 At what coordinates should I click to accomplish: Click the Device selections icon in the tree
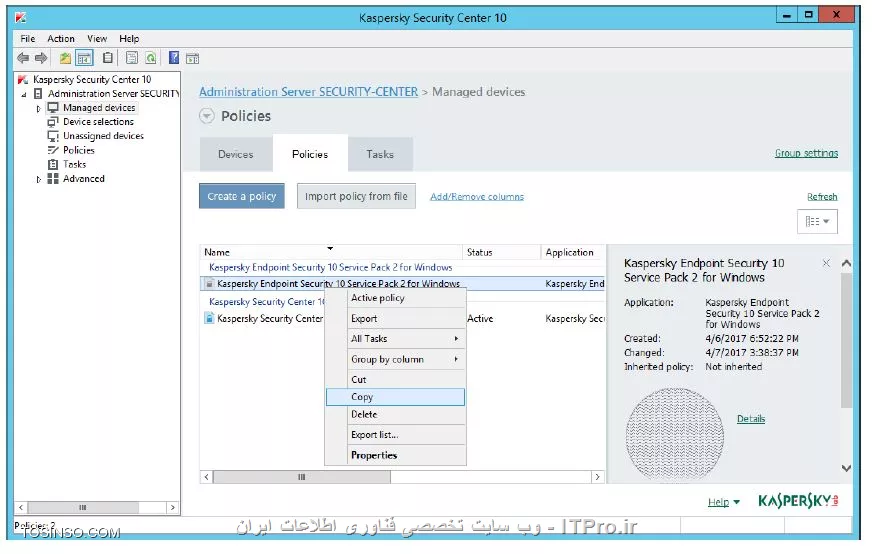click(53, 122)
